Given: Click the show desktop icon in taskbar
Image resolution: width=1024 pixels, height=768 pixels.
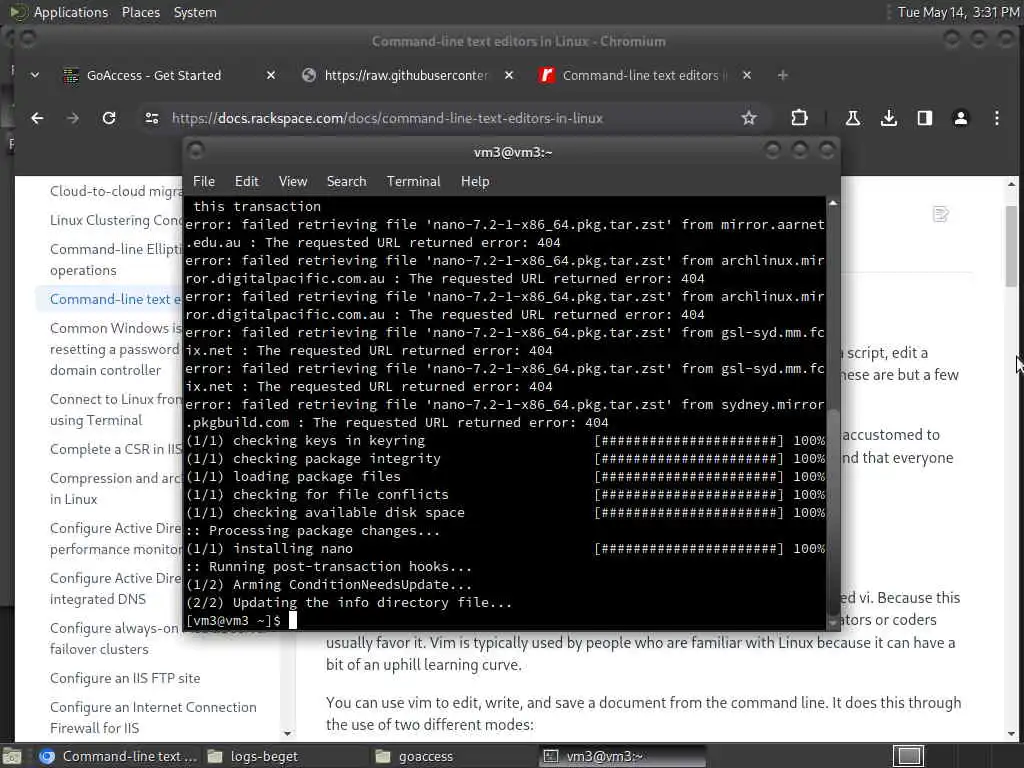Looking at the screenshot, I should tap(12, 756).
